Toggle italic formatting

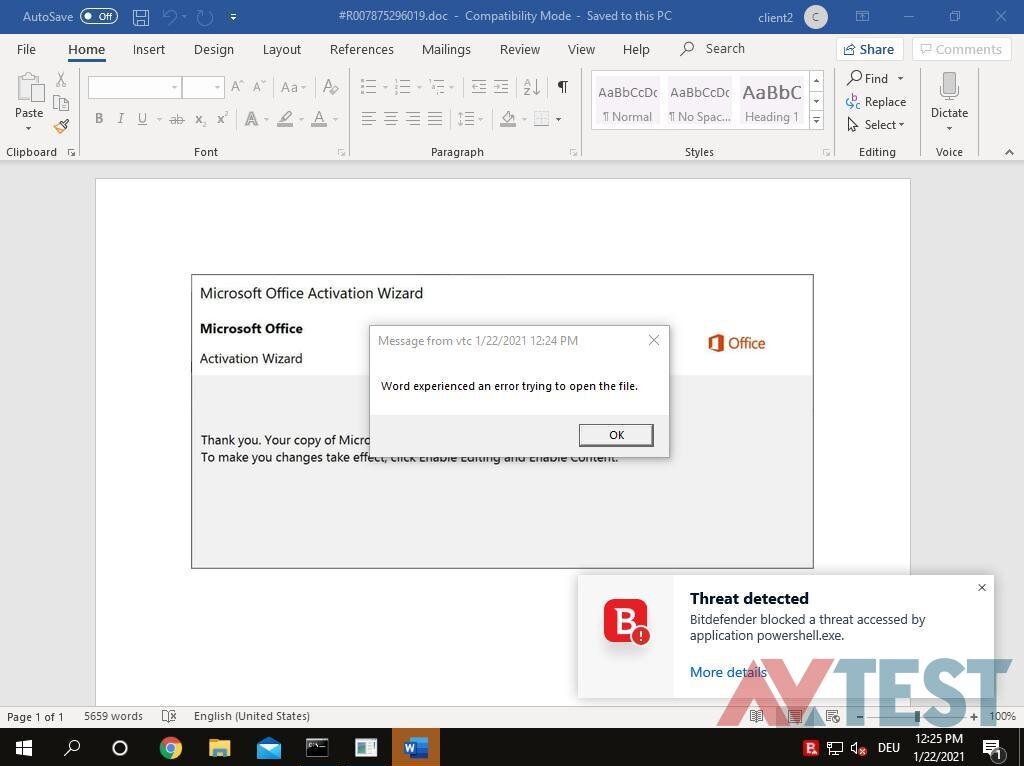(x=120, y=119)
